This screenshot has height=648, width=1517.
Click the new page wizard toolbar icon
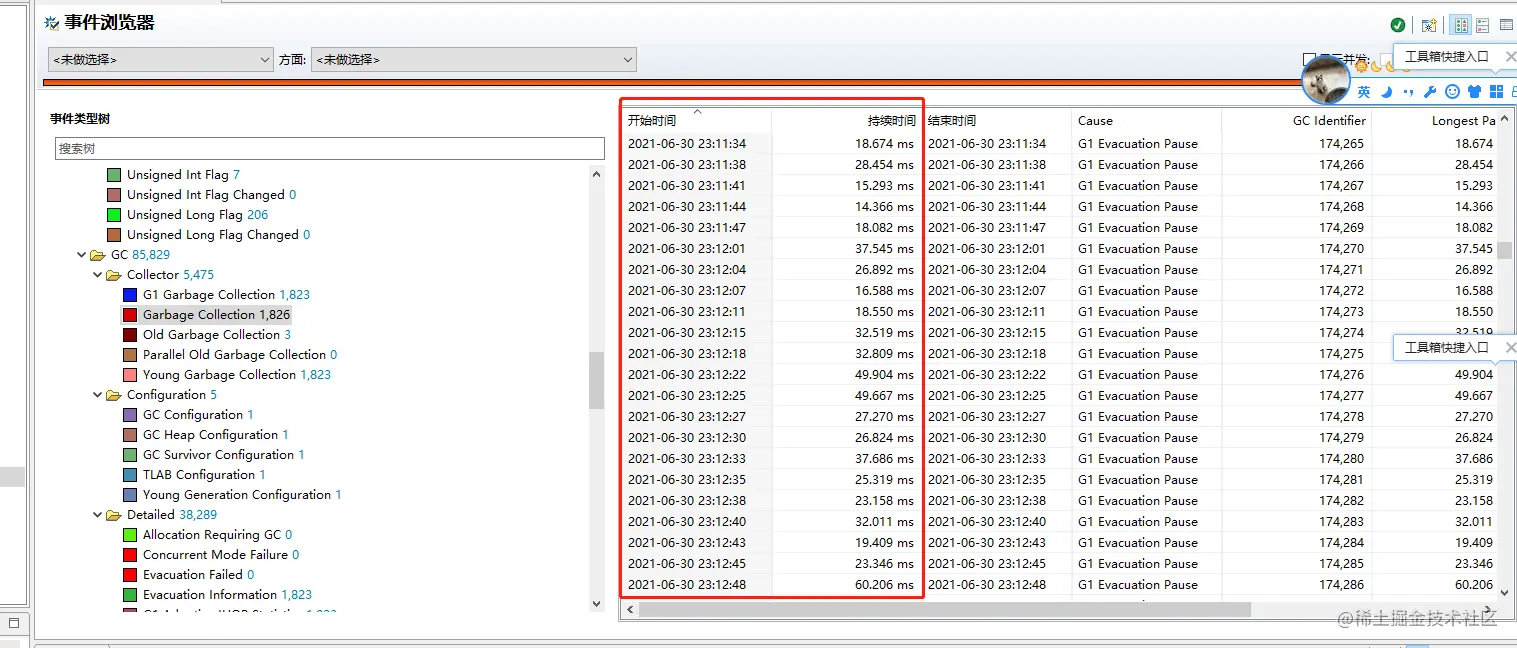click(1429, 25)
